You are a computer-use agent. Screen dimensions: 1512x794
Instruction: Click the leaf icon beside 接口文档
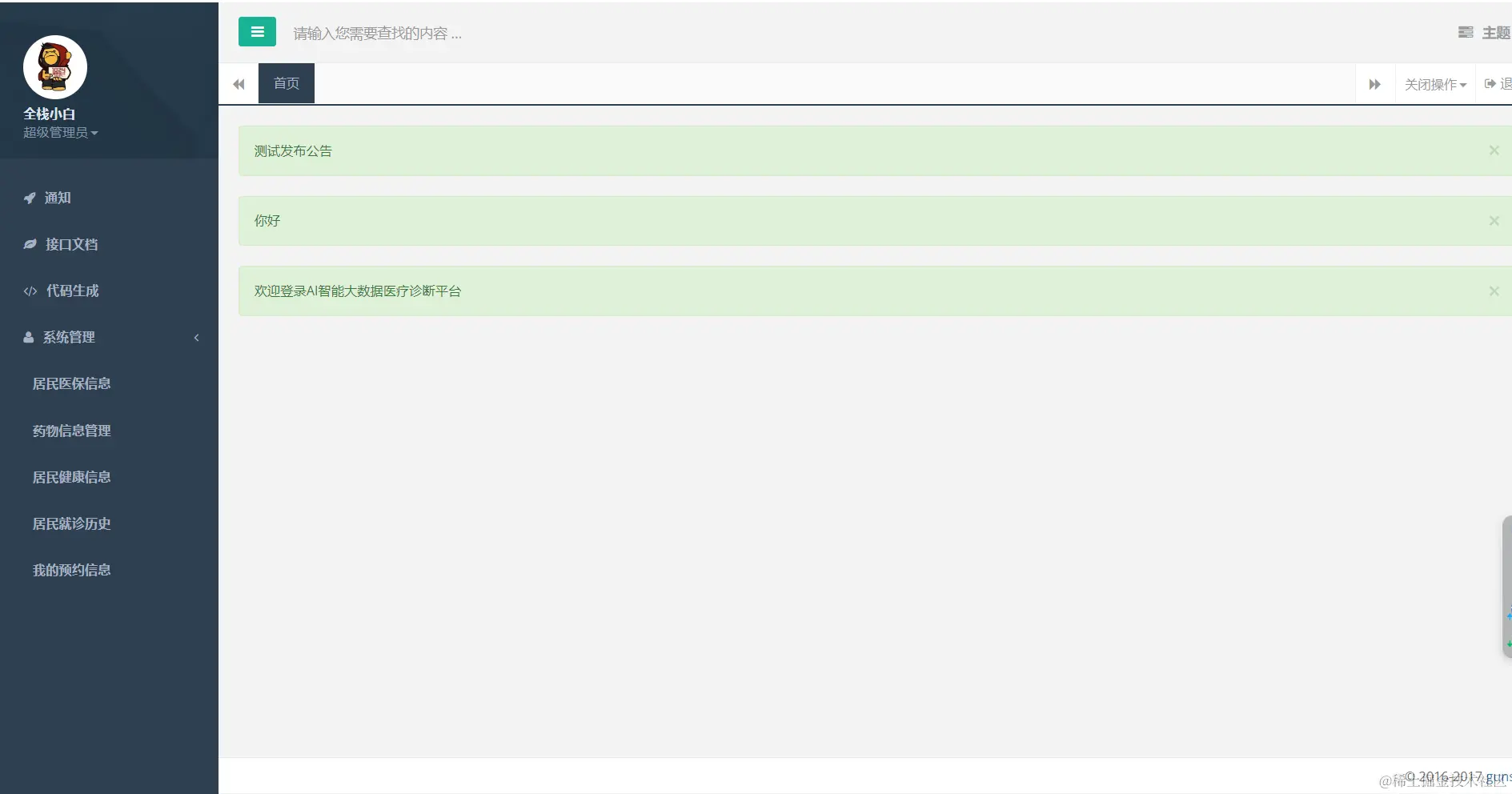coord(30,244)
